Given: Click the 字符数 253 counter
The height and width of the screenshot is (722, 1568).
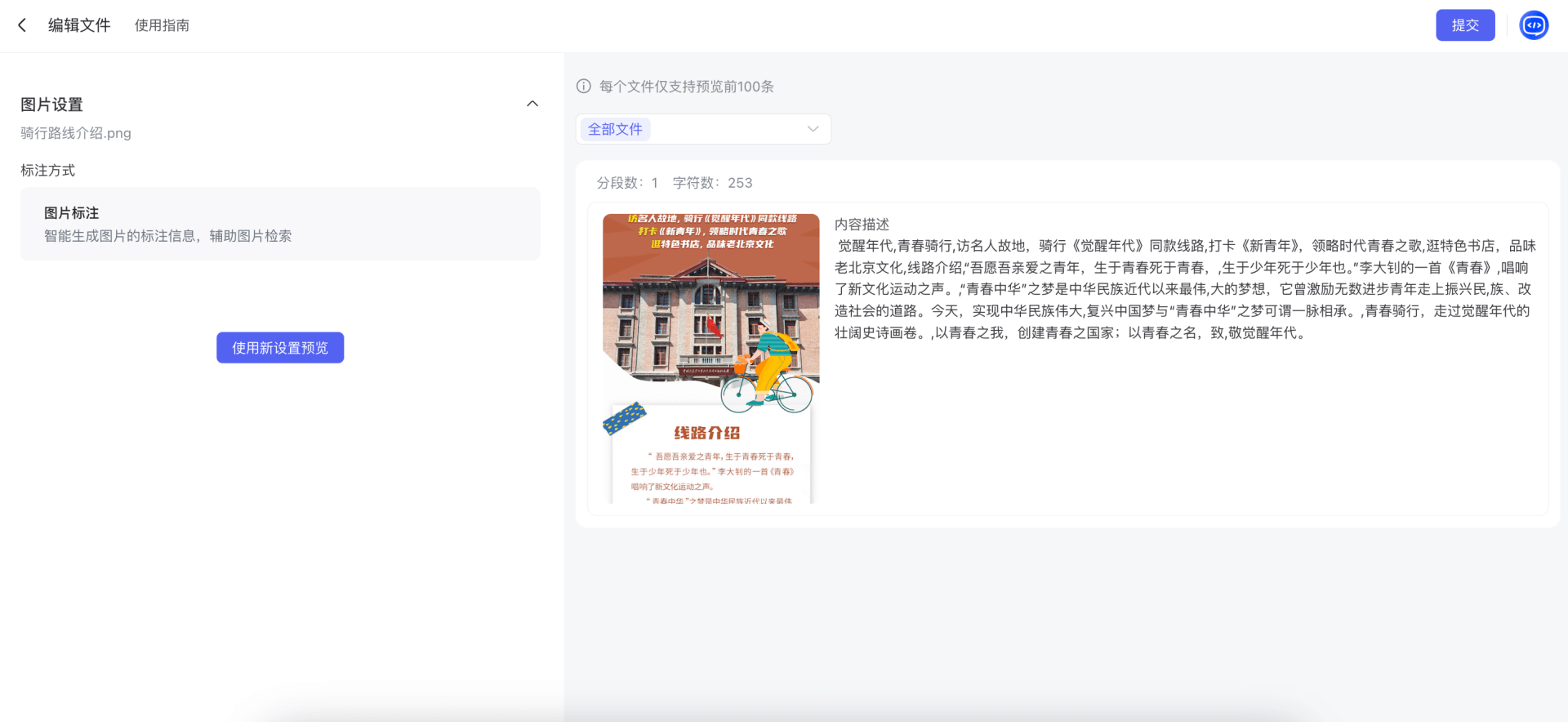Looking at the screenshot, I should point(712,183).
